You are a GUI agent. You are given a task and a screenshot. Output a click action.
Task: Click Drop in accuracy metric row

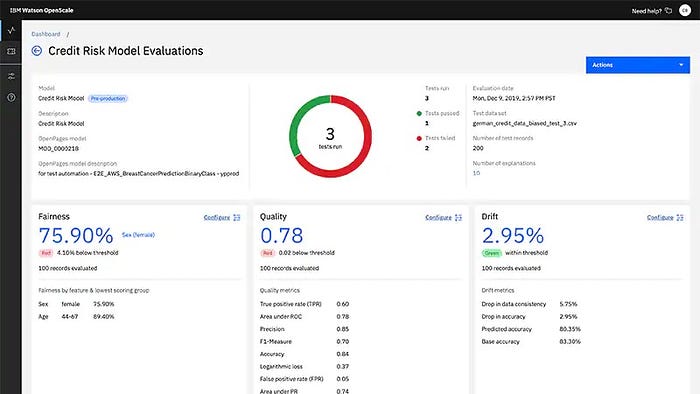(529, 316)
